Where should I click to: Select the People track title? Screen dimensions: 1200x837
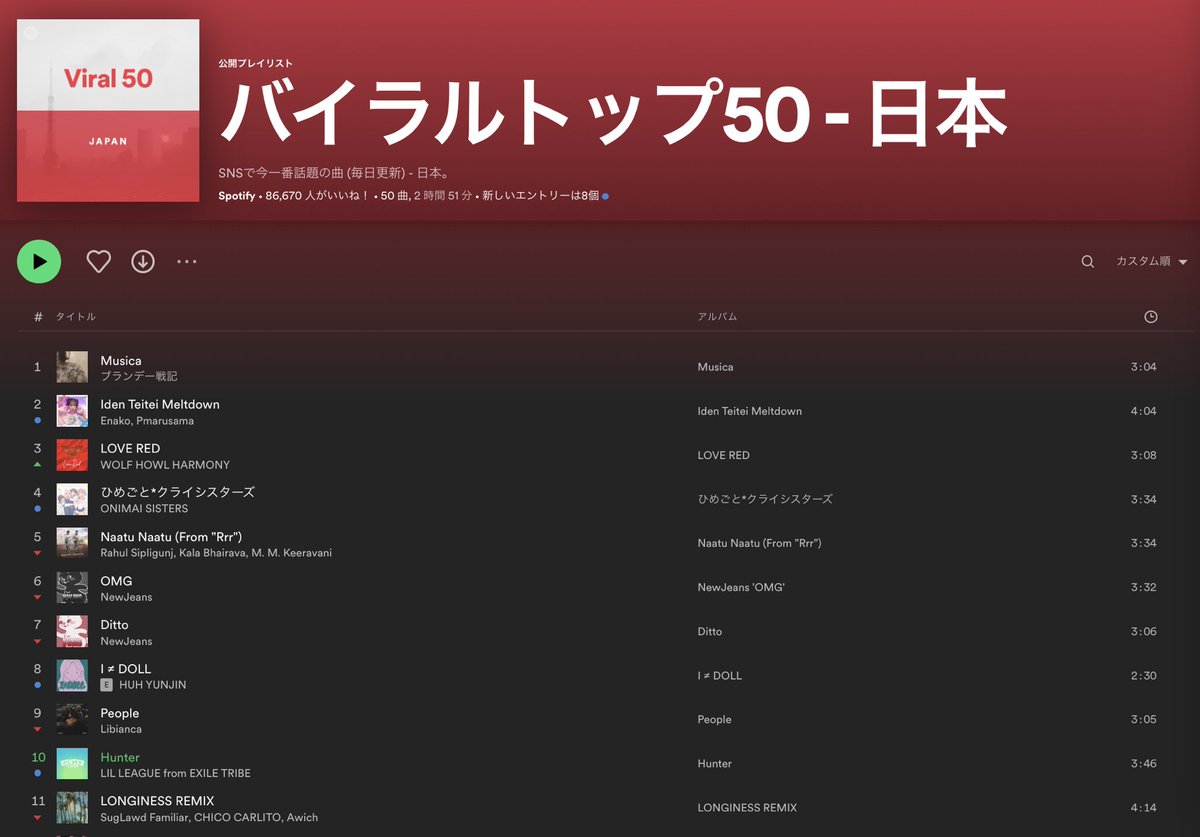(x=120, y=713)
